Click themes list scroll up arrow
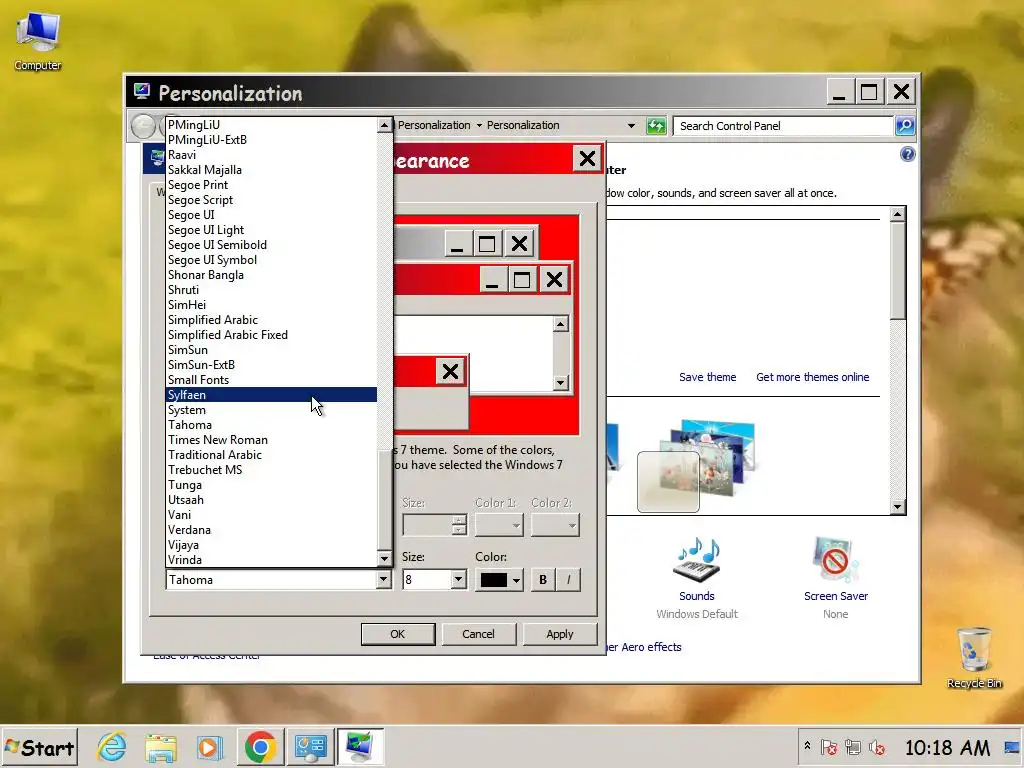The height and width of the screenshot is (768, 1024). 897,214
